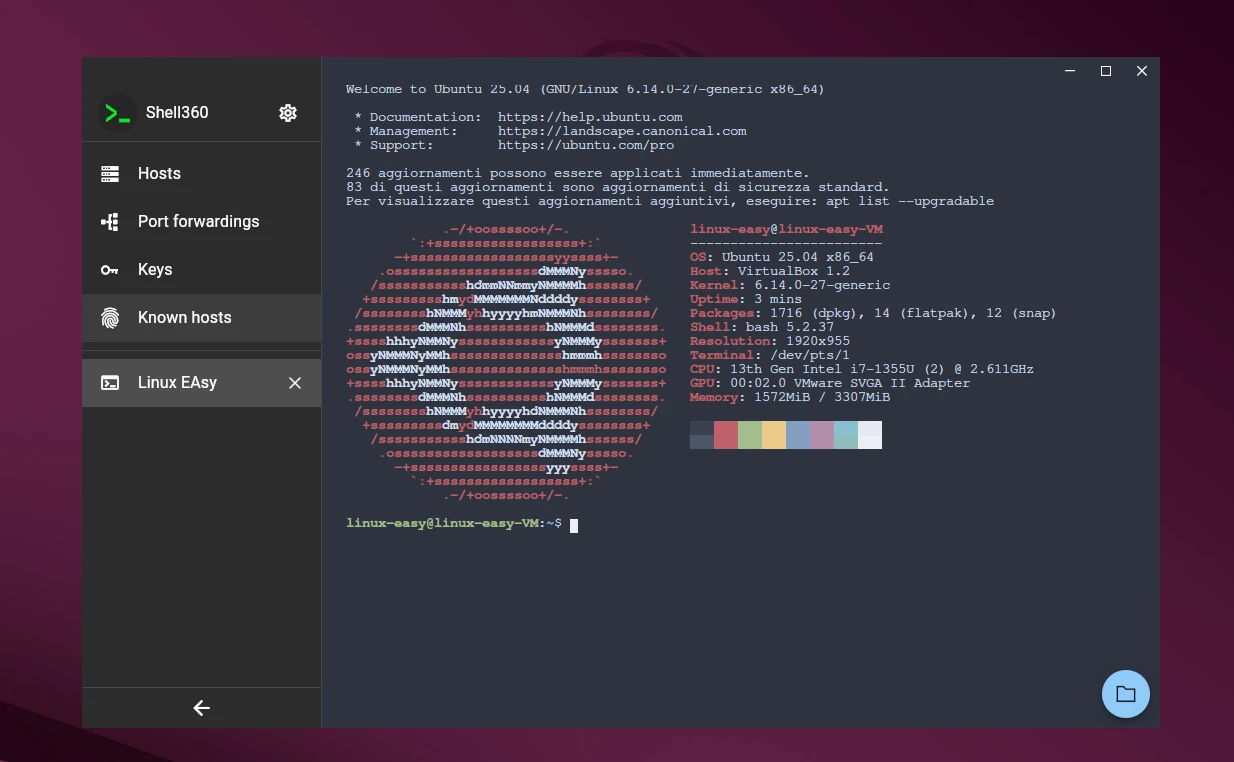This screenshot has height=762, width=1234.
Task: Open the Port forwardings panel icon
Action: 109,221
